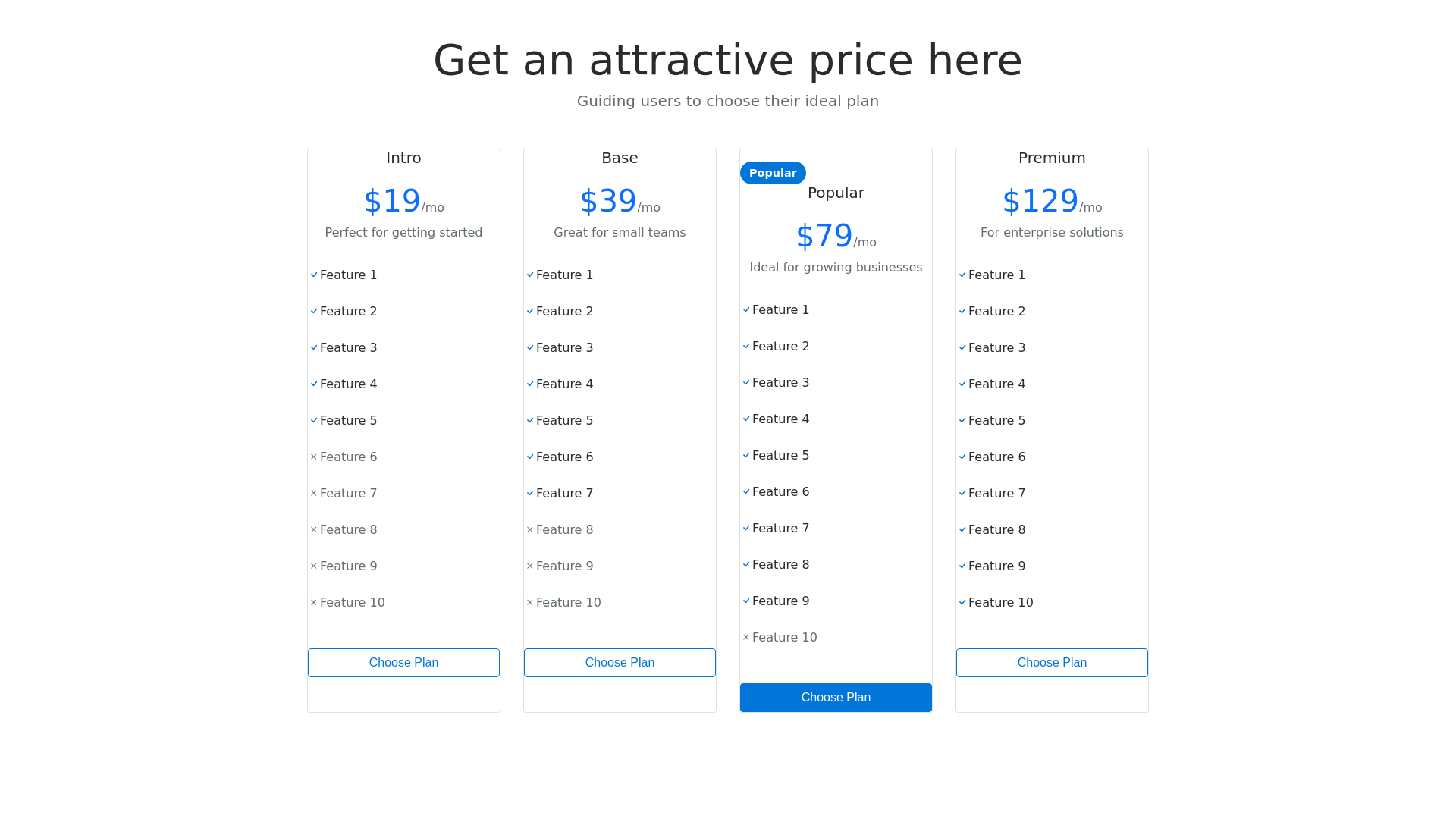Click the checkmark icon beside Intro Feature 1
1456x819 pixels.
click(x=314, y=275)
